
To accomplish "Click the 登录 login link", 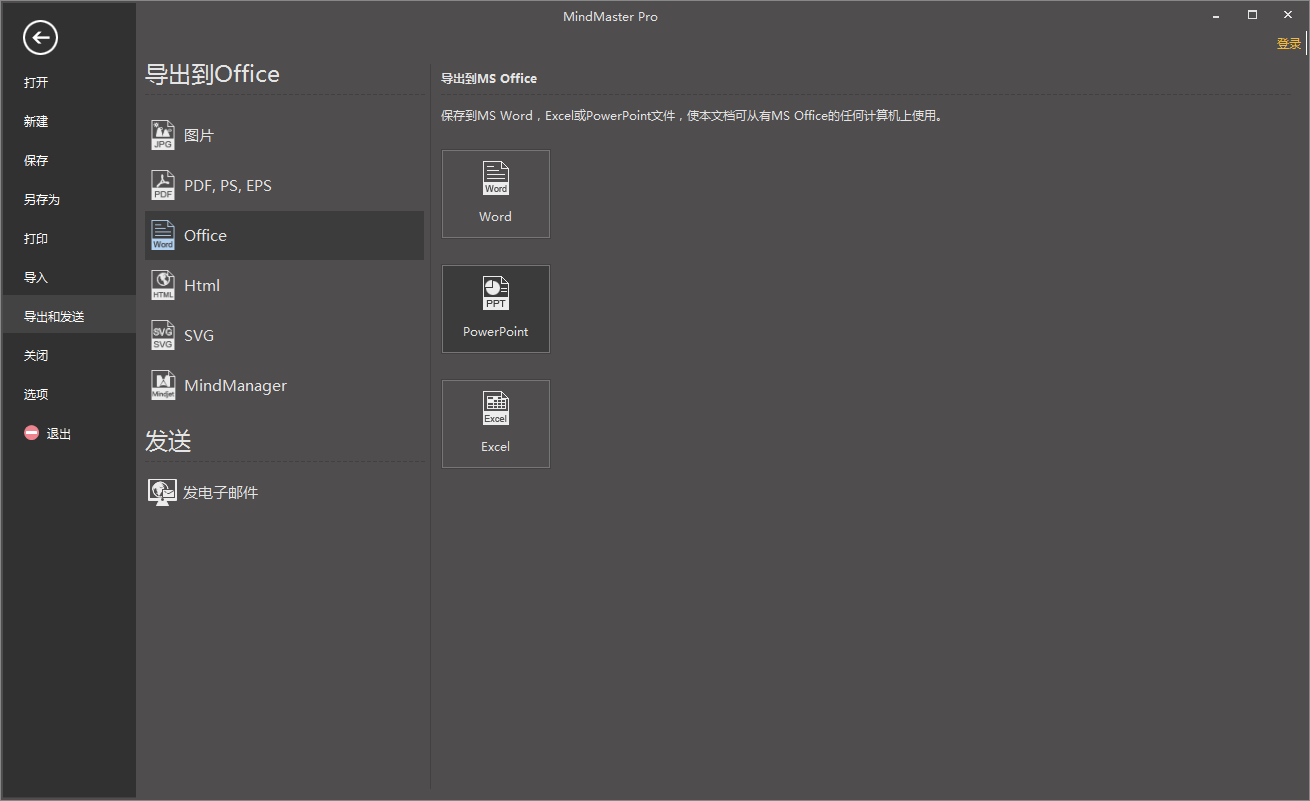I will click(x=1289, y=43).
